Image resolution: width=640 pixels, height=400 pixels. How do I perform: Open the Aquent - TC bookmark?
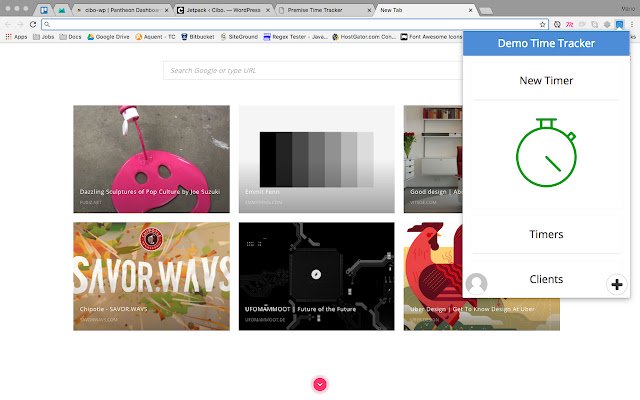click(156, 37)
